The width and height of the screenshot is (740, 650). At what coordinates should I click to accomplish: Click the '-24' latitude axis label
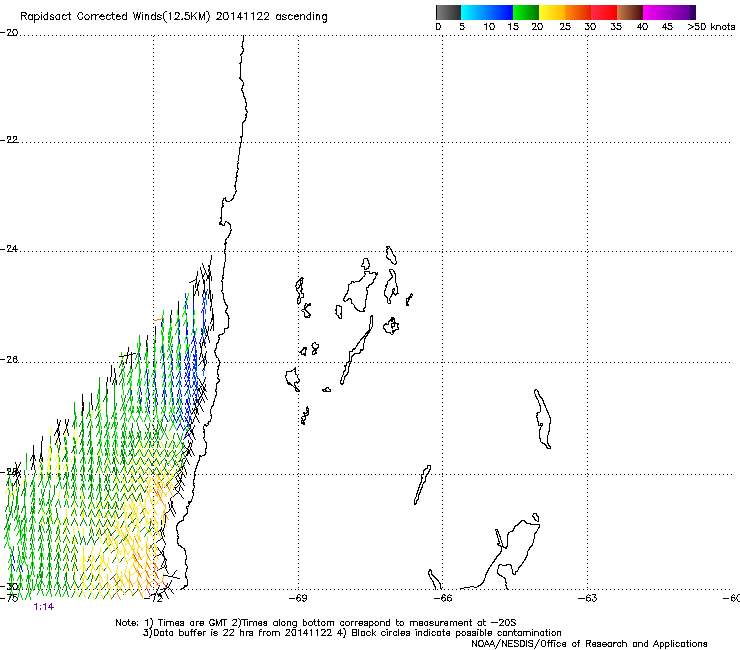click(9, 249)
